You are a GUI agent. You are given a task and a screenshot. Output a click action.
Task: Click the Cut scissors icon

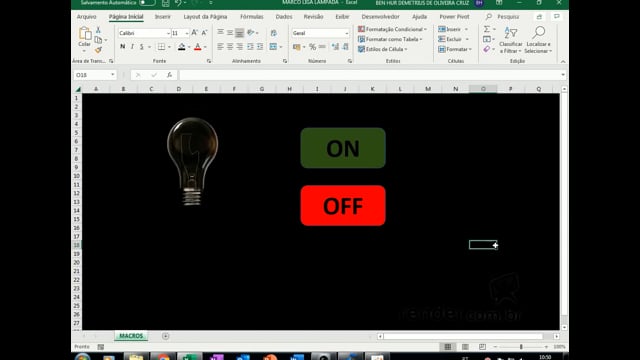[98, 30]
